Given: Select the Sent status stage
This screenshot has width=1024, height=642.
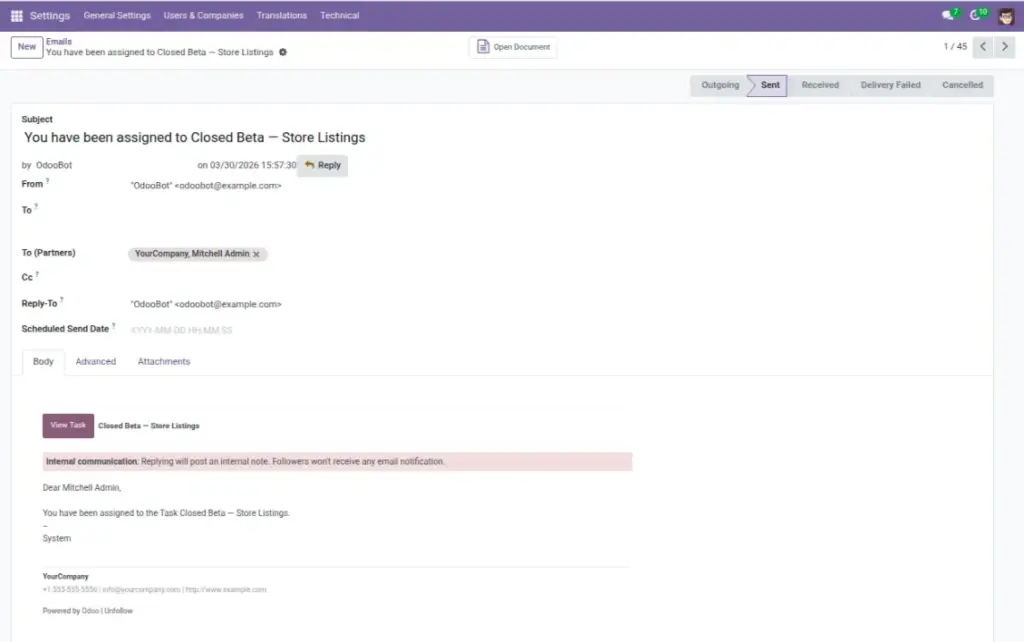Looking at the screenshot, I should pos(769,86).
